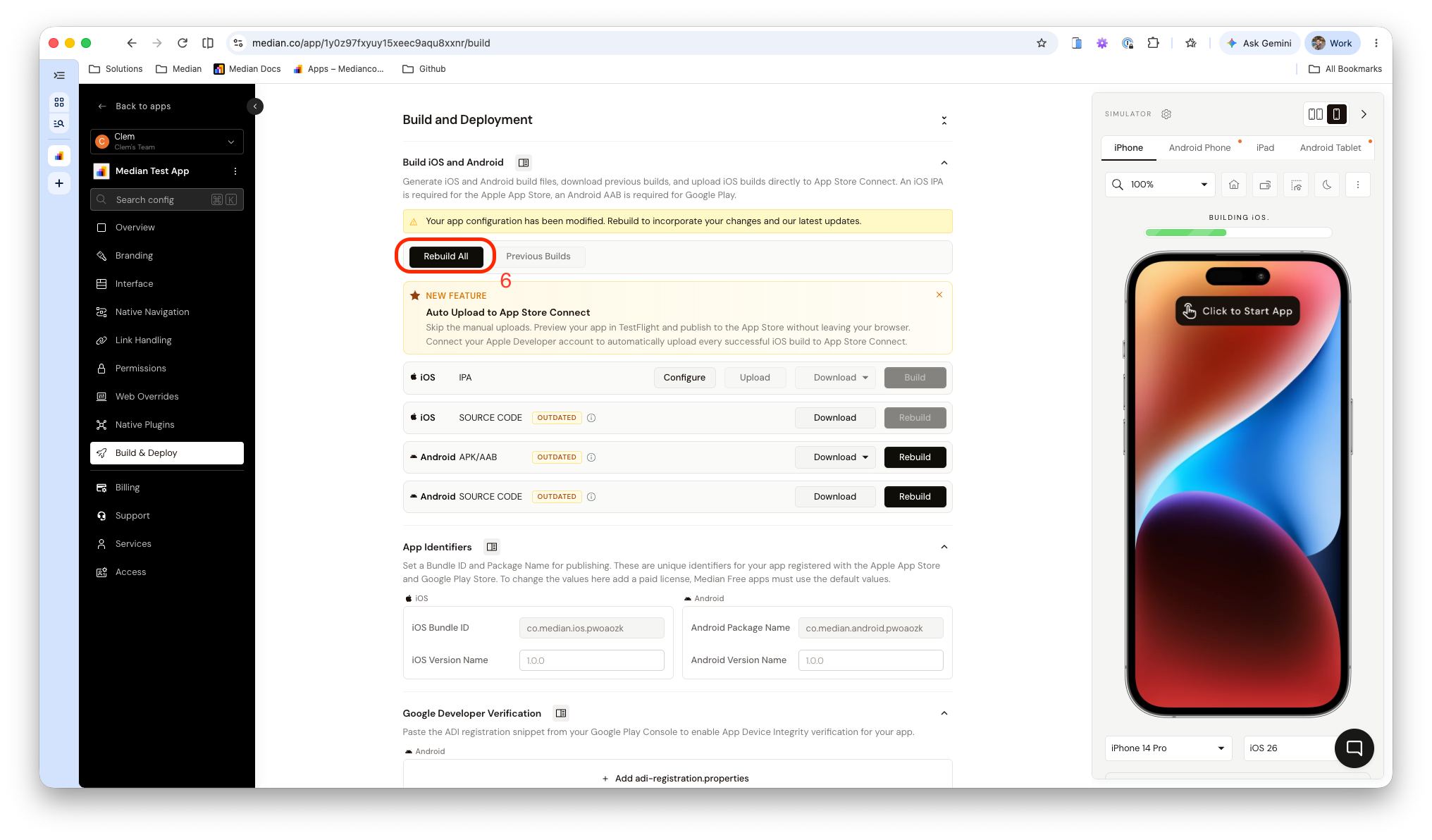Open Native Navigation in sidebar

(167, 312)
